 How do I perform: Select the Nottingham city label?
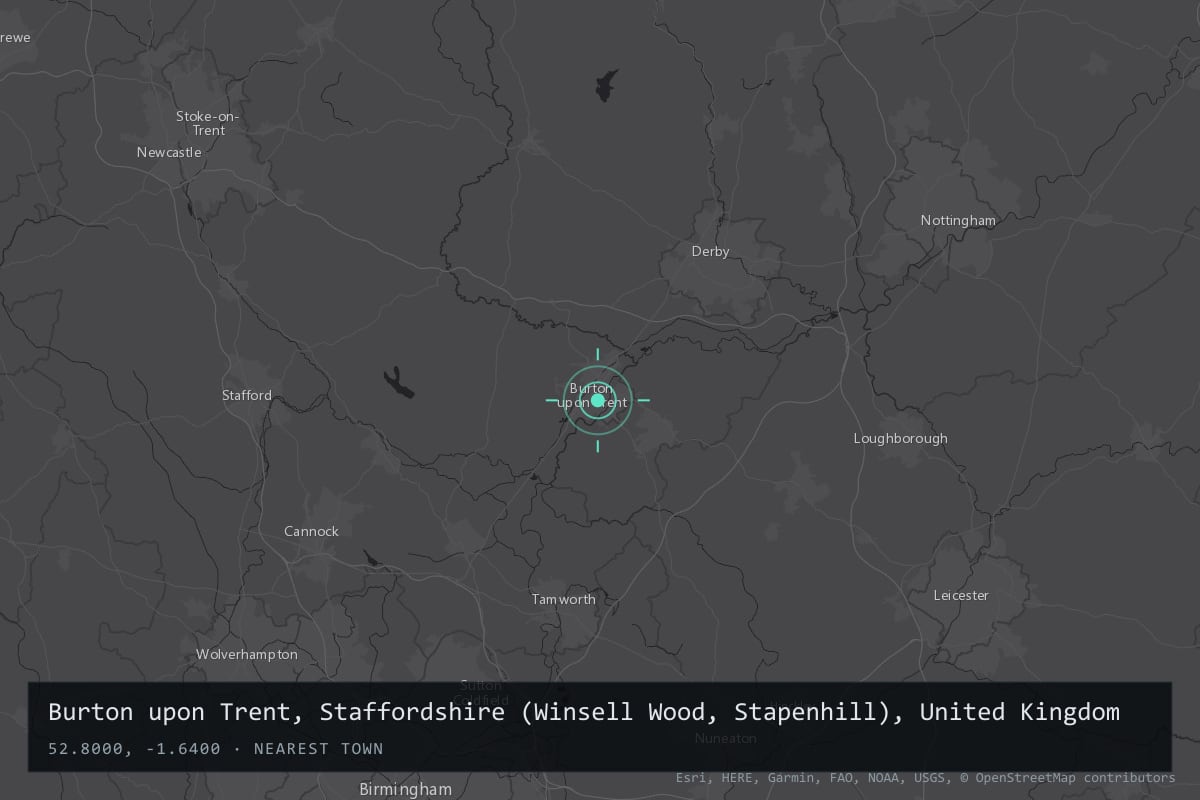coord(958,220)
